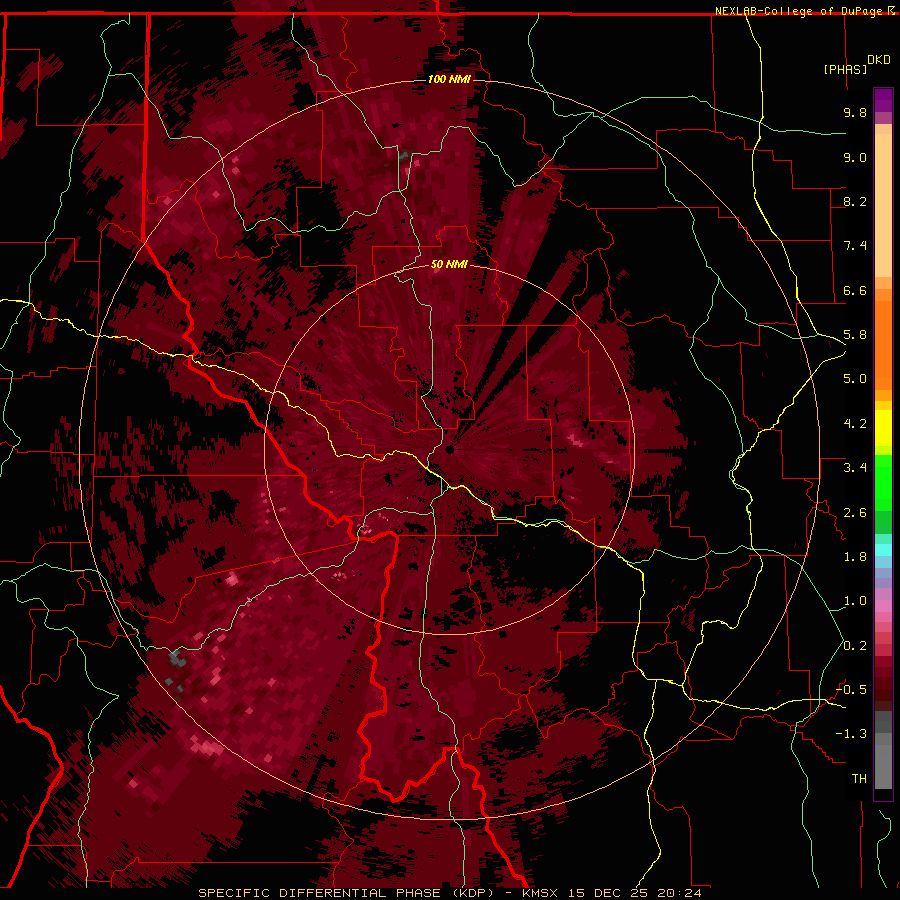The height and width of the screenshot is (900, 900).
Task: Click the yellow segment of the color bar
Action: 883,428
